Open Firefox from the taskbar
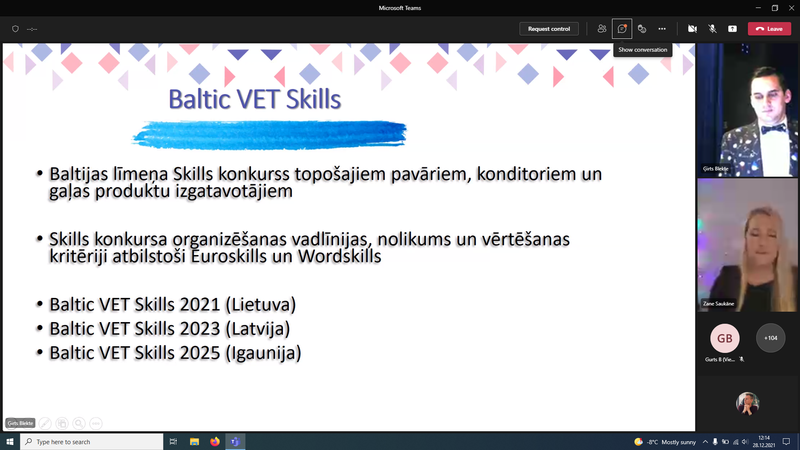This screenshot has width=800, height=450. (215, 442)
